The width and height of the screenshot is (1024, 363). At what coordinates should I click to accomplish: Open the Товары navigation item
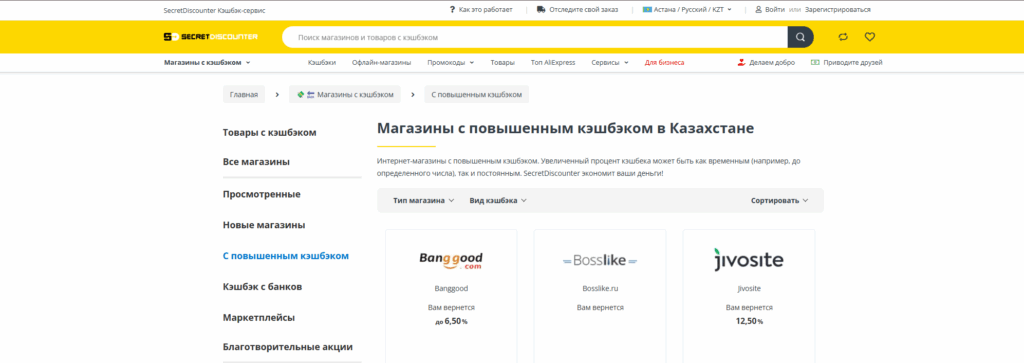pos(503,63)
